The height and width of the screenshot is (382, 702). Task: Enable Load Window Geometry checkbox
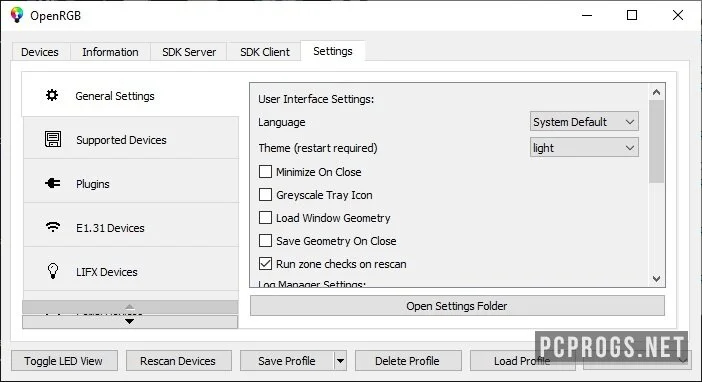[265, 218]
